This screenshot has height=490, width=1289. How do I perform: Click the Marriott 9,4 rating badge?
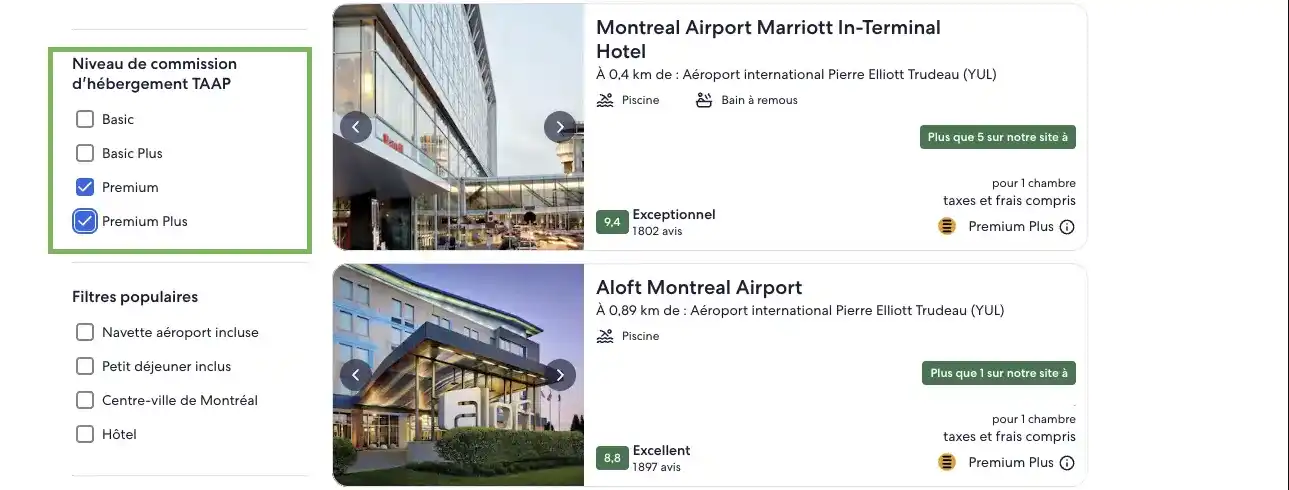pos(612,222)
